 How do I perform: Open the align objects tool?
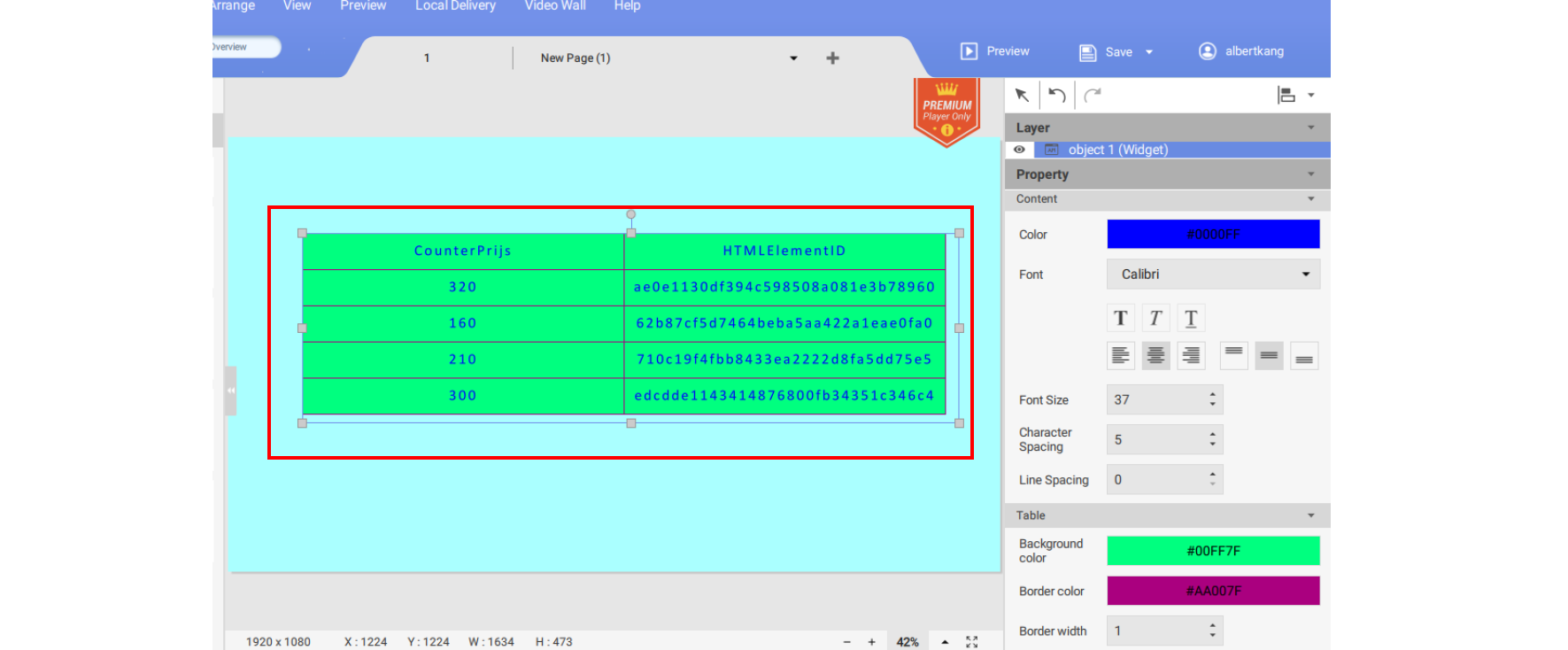tap(1287, 95)
